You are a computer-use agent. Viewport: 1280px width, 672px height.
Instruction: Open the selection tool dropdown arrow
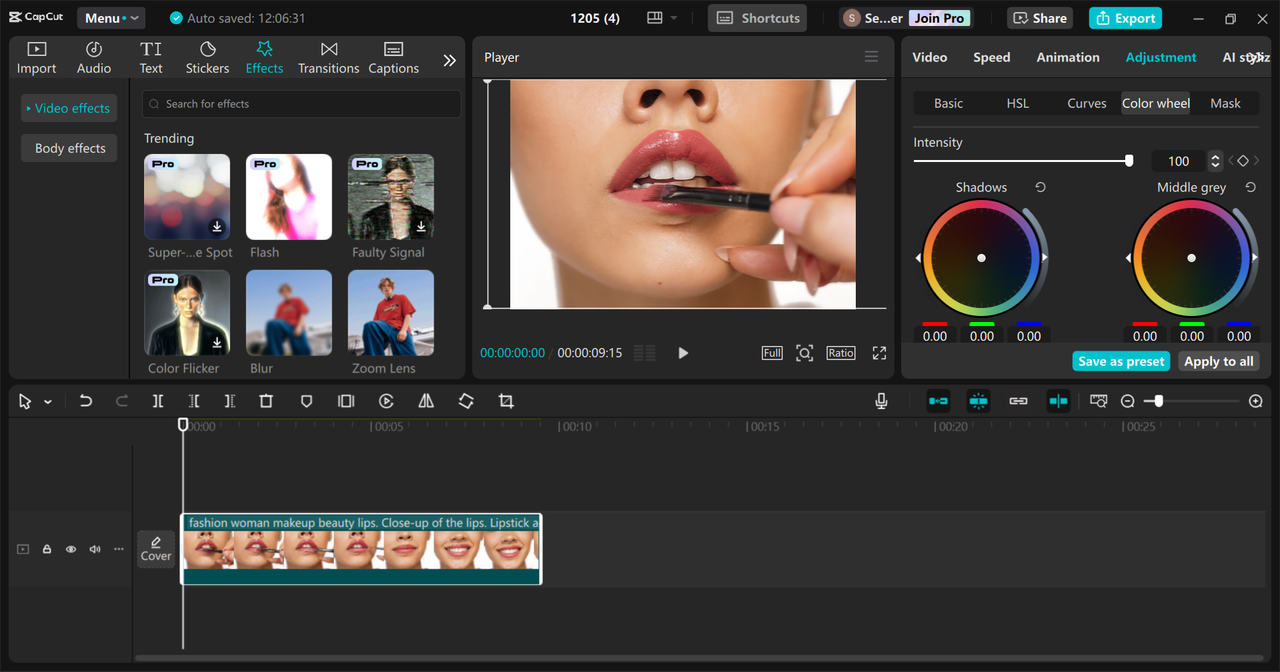click(x=47, y=402)
